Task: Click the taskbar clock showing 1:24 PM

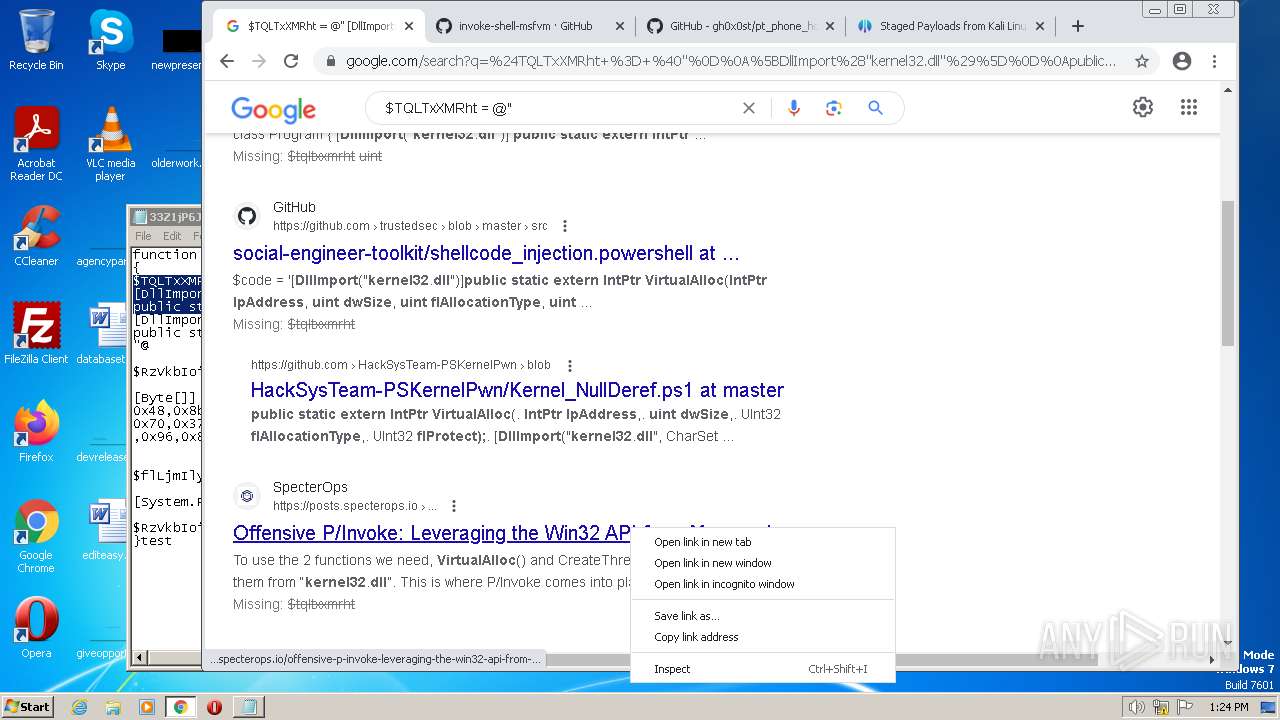Action: [x=1228, y=707]
